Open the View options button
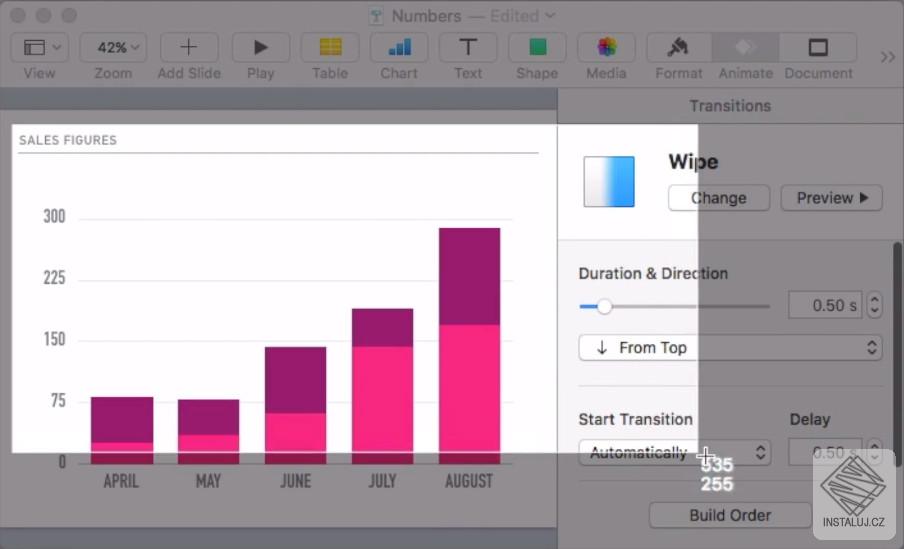This screenshot has height=549, width=904. 39,47
